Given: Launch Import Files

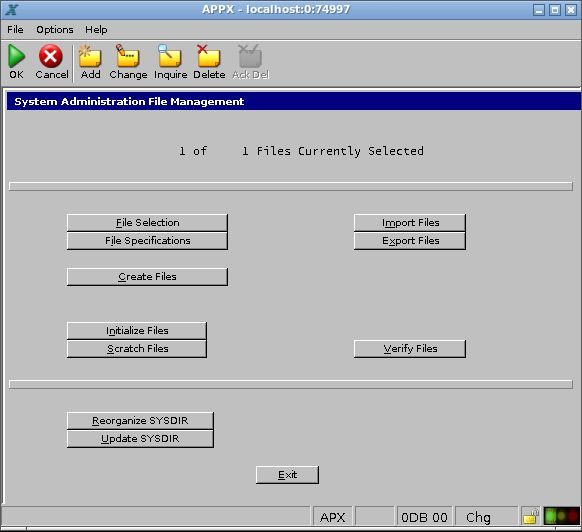Looking at the screenshot, I should (x=410, y=223).
